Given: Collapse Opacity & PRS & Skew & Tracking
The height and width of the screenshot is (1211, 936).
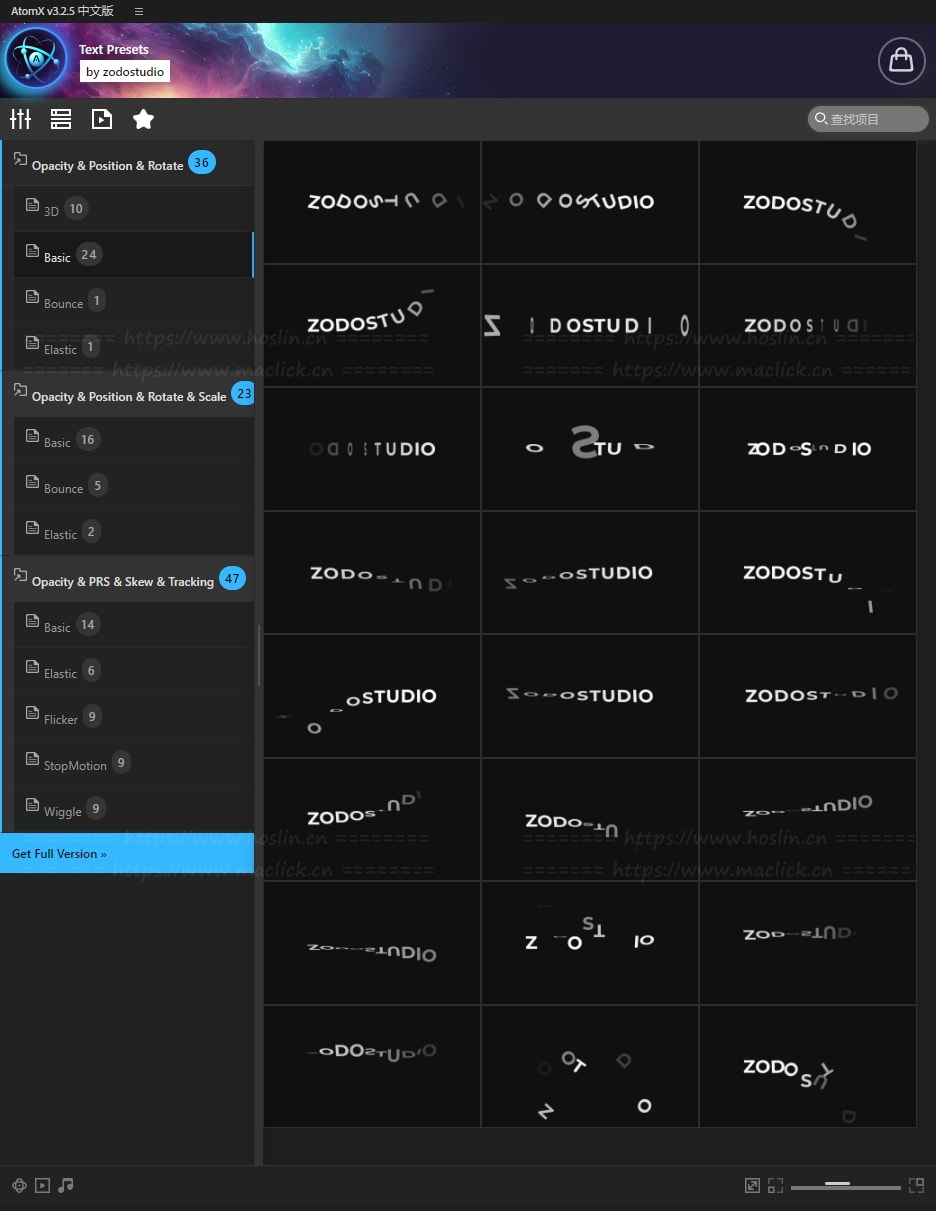Looking at the screenshot, I should click(x=122, y=580).
